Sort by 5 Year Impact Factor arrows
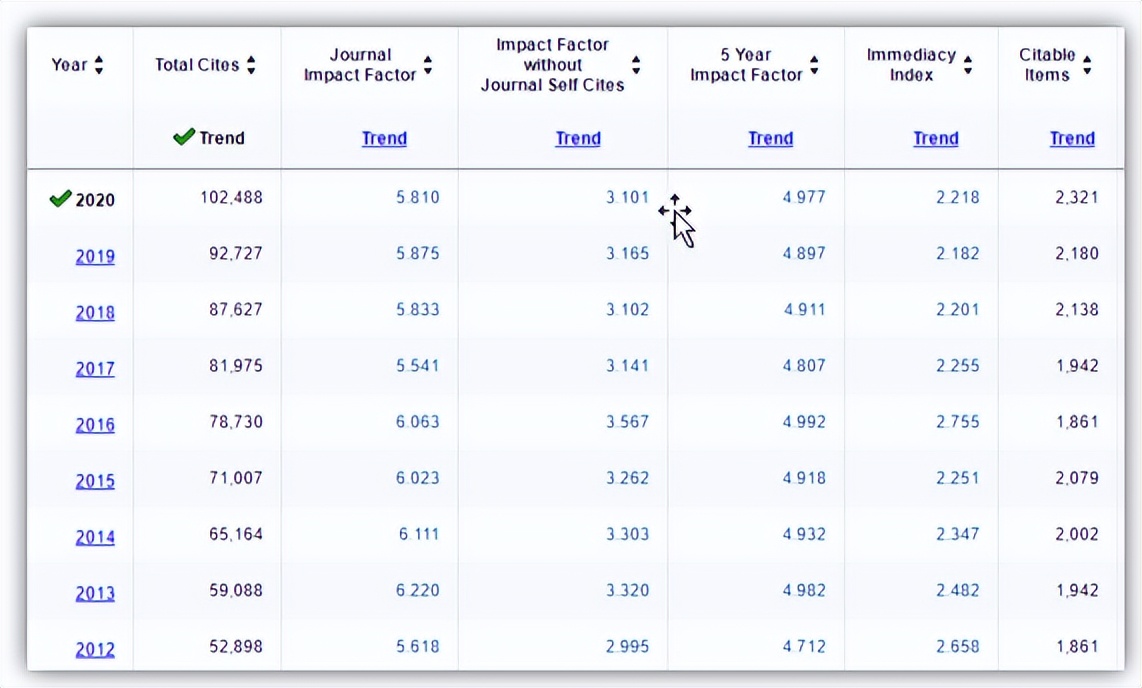 (814, 65)
